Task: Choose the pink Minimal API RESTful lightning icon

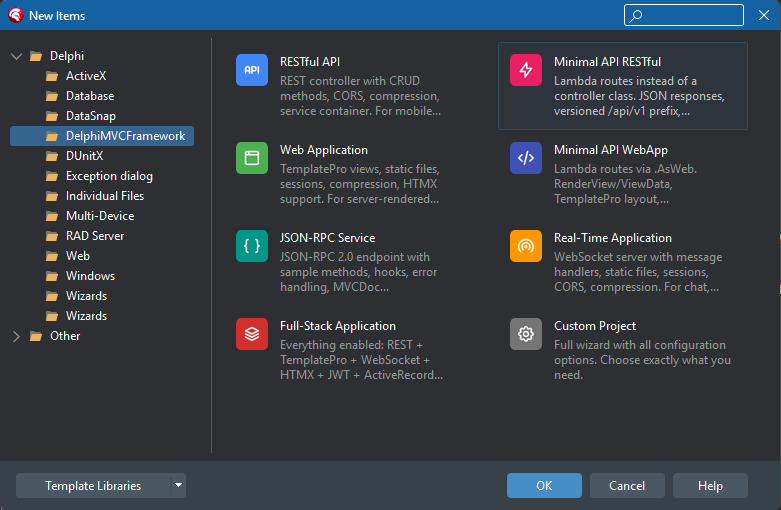Action: (x=525, y=70)
